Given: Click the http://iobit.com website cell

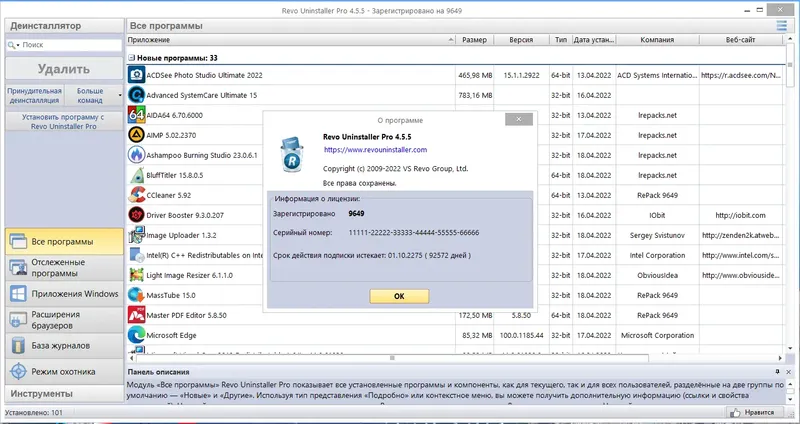Looking at the screenshot, I should tap(740, 215).
